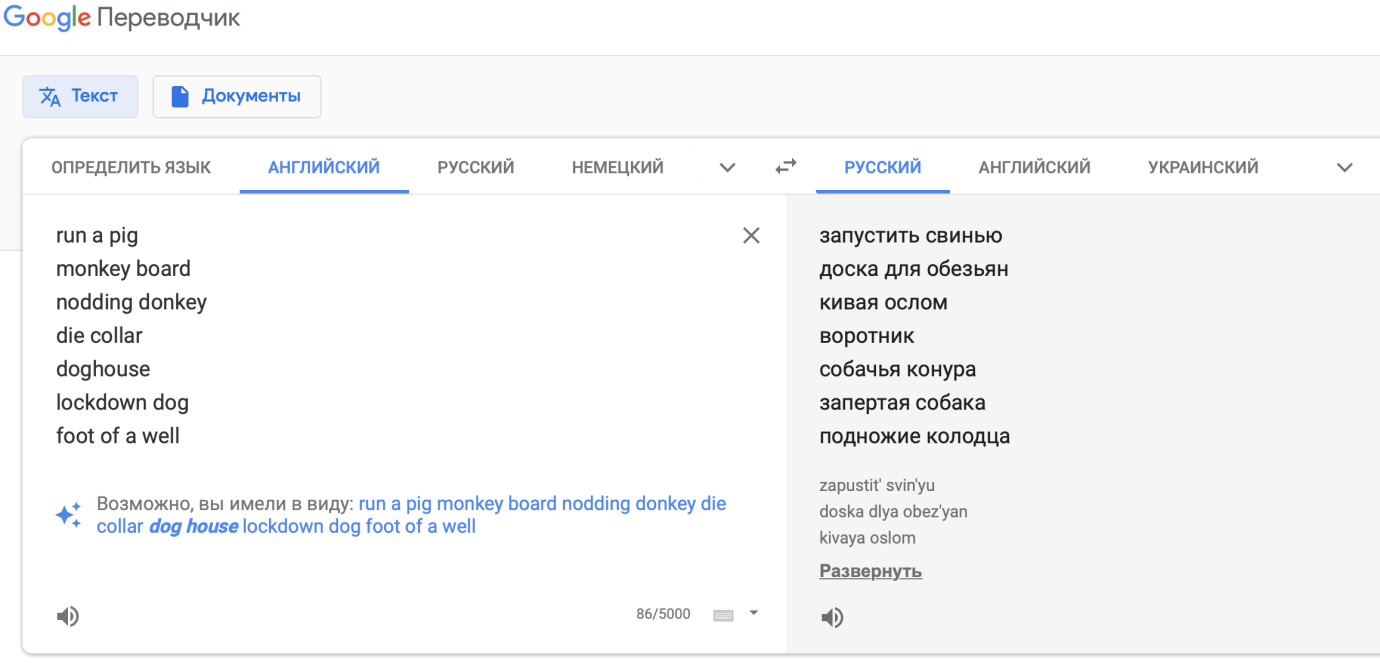Clear the source text with X icon
Screen dimensions: 1380x663
pyautogui.click(x=751, y=236)
